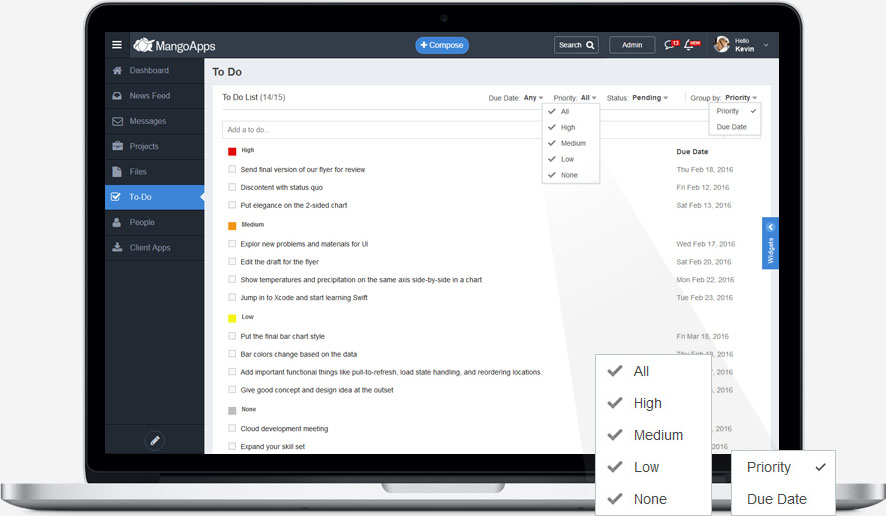Image resolution: width=886 pixels, height=516 pixels.
Task: Click the Due Date column header
Action: 692,151
